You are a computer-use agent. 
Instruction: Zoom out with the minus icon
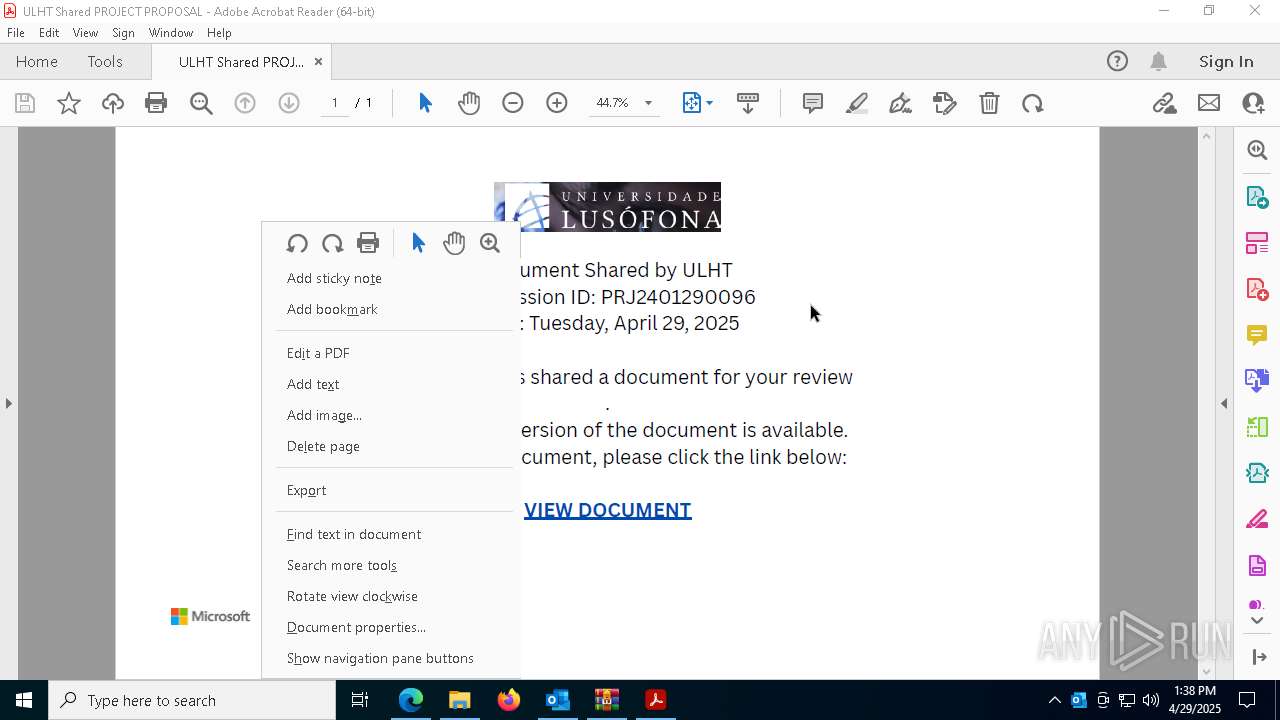click(x=513, y=103)
